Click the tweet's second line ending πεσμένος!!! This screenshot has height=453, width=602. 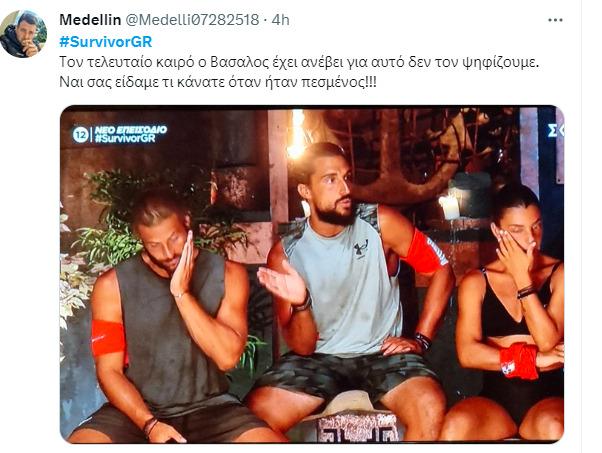218,82
